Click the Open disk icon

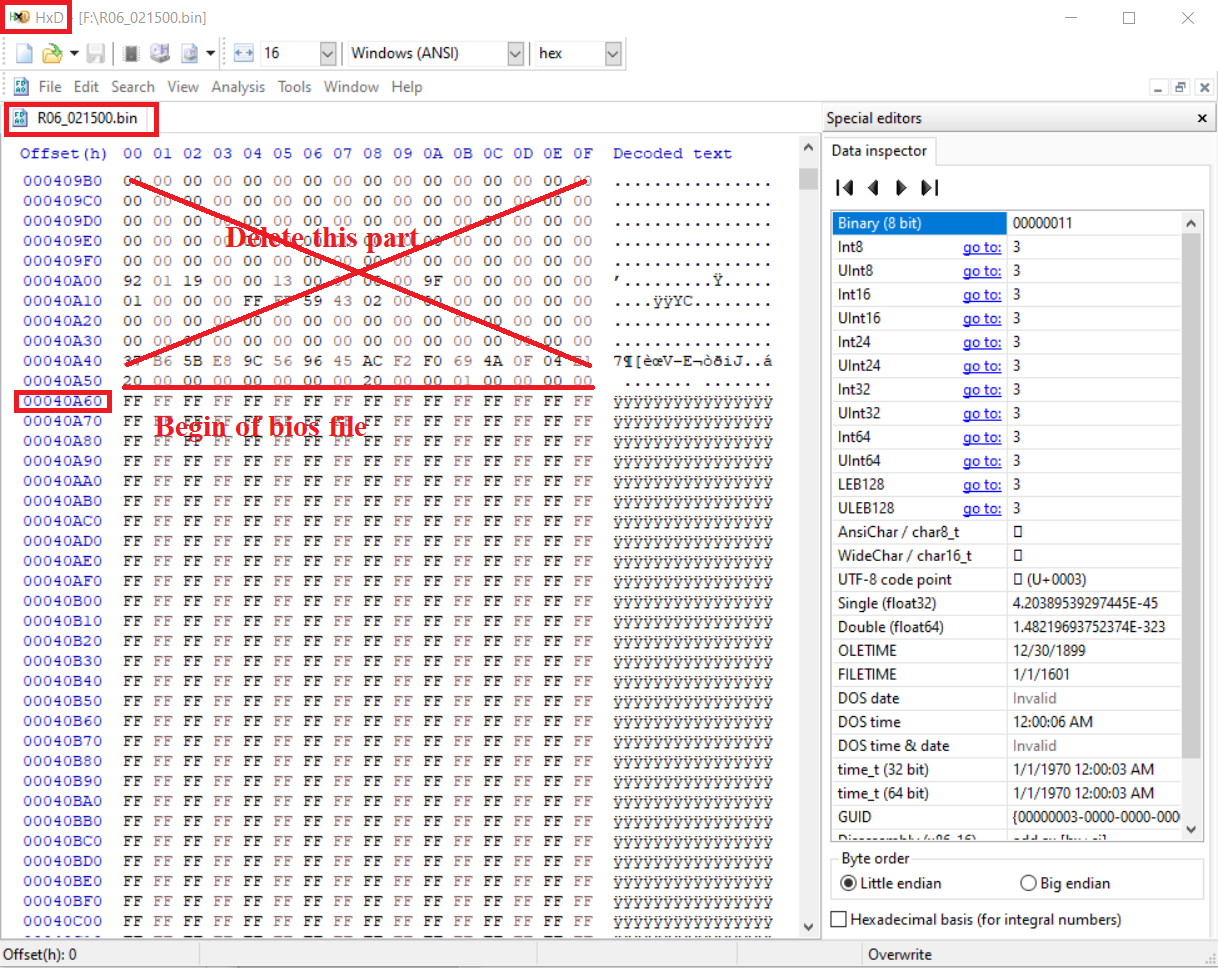(x=160, y=53)
